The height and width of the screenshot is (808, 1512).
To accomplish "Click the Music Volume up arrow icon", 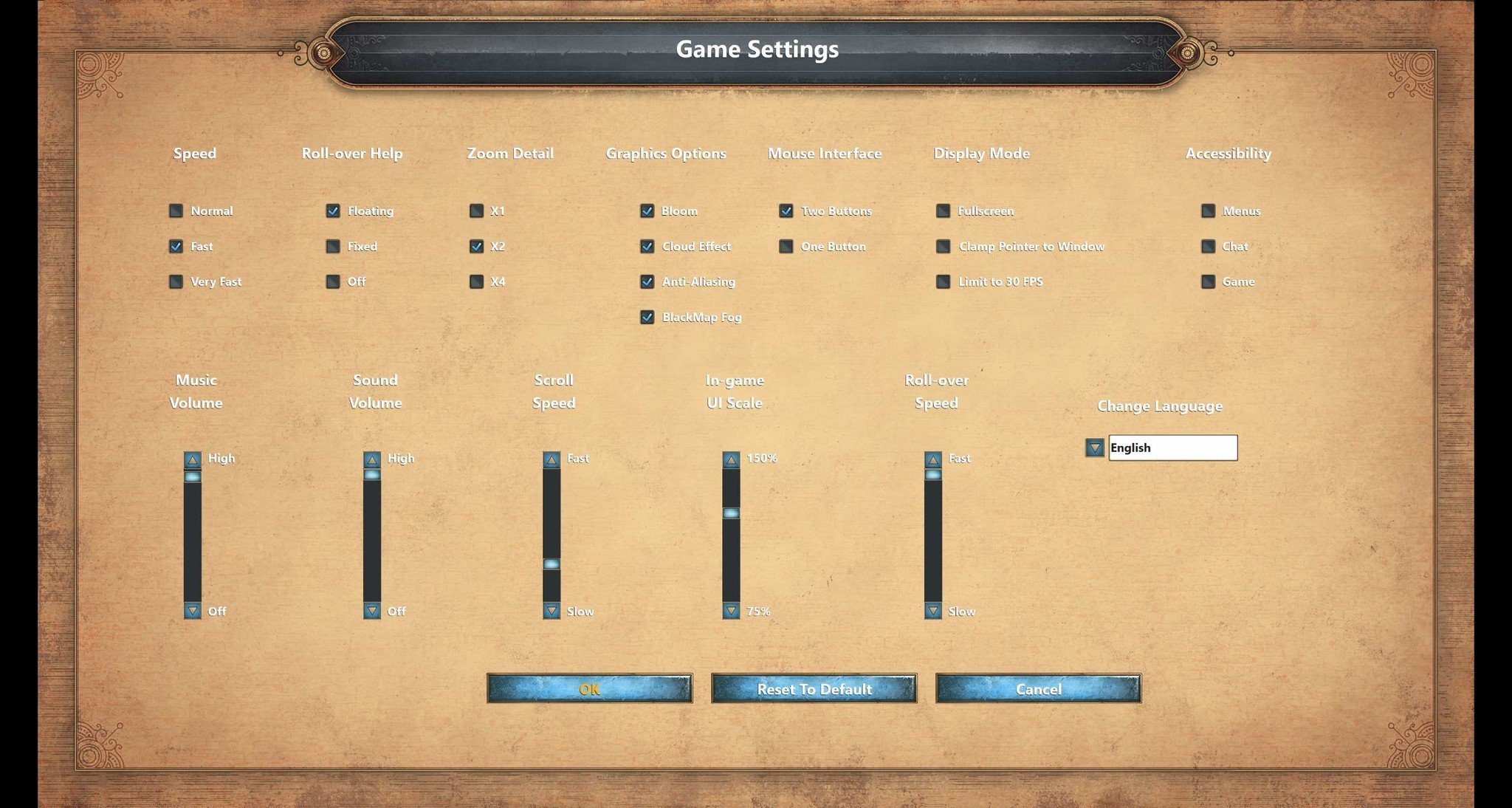I will coord(194,458).
